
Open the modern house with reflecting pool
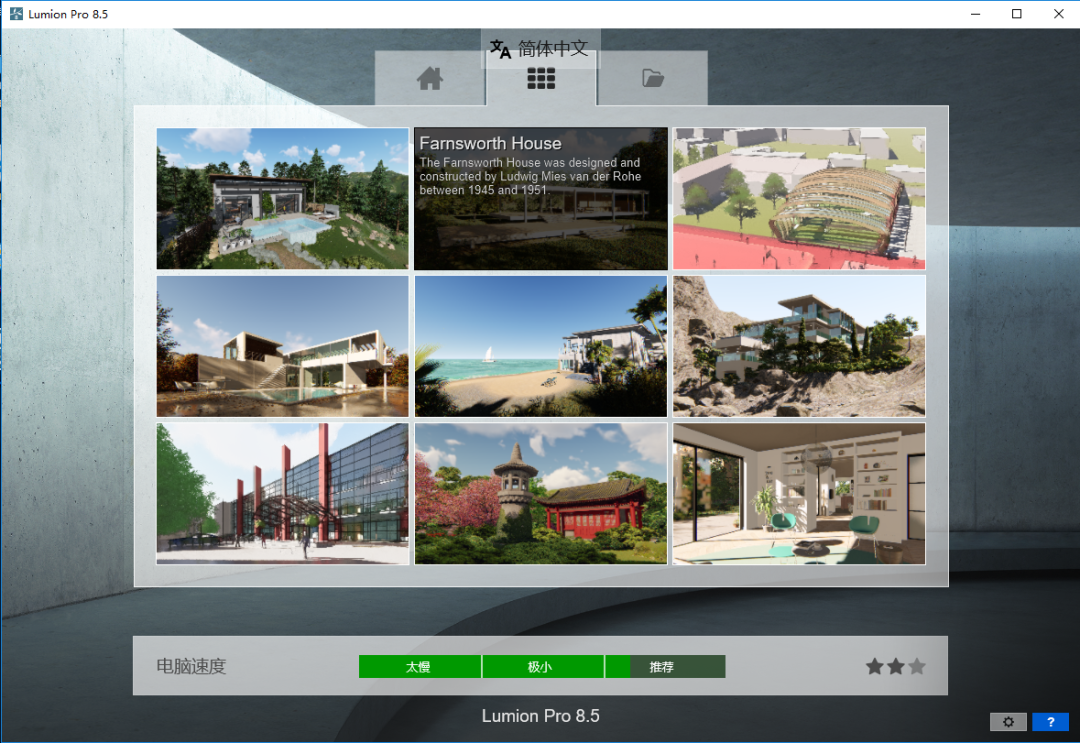pyautogui.click(x=282, y=346)
